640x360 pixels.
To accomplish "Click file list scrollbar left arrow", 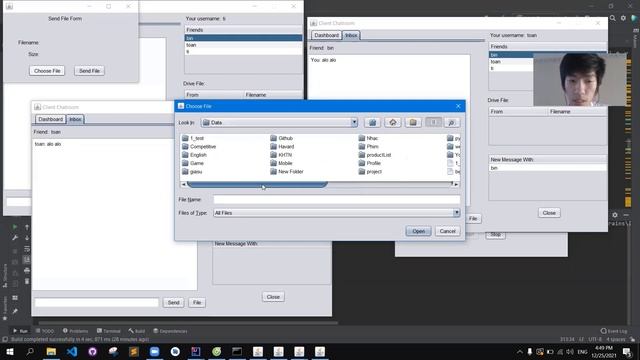I will pos(183,184).
